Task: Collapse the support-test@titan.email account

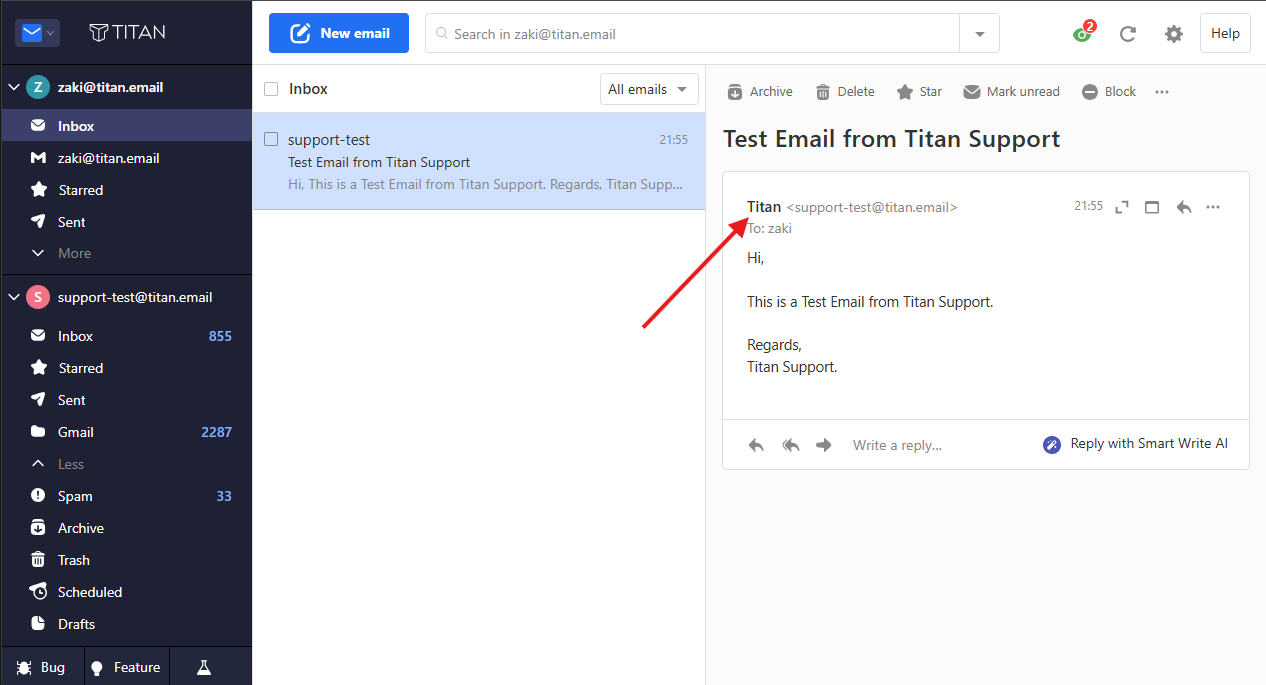Action: tap(14, 297)
